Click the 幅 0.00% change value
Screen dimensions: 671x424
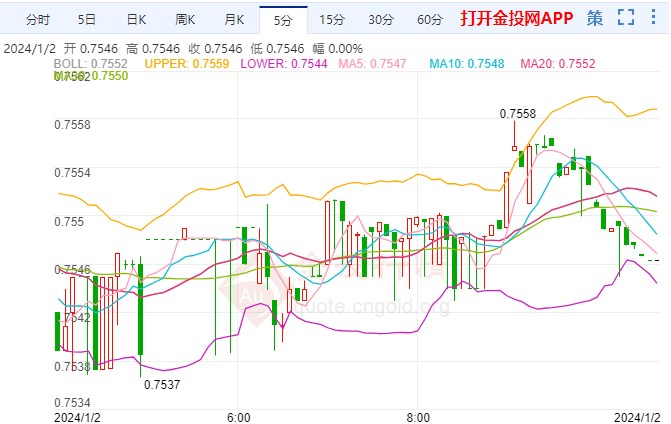click(x=337, y=49)
